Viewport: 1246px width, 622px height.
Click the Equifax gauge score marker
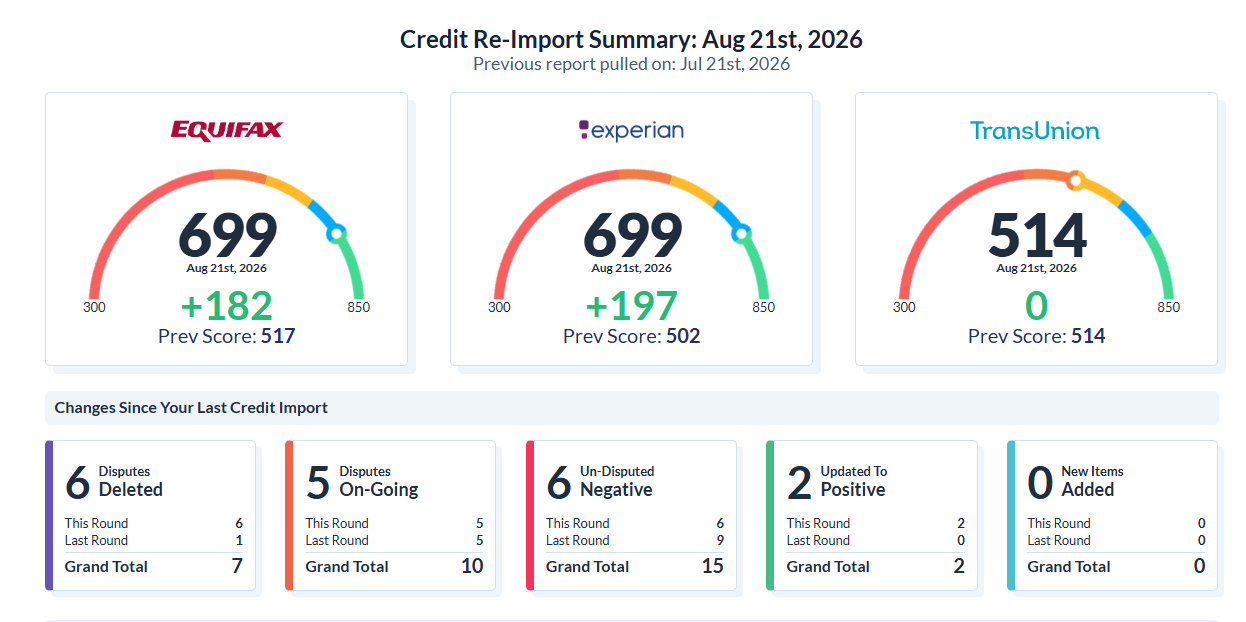pyautogui.click(x=336, y=233)
